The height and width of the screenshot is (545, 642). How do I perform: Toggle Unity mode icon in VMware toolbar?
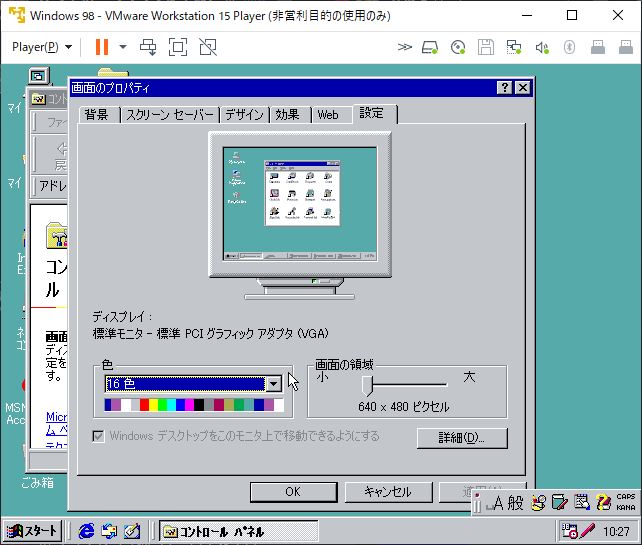(208, 47)
